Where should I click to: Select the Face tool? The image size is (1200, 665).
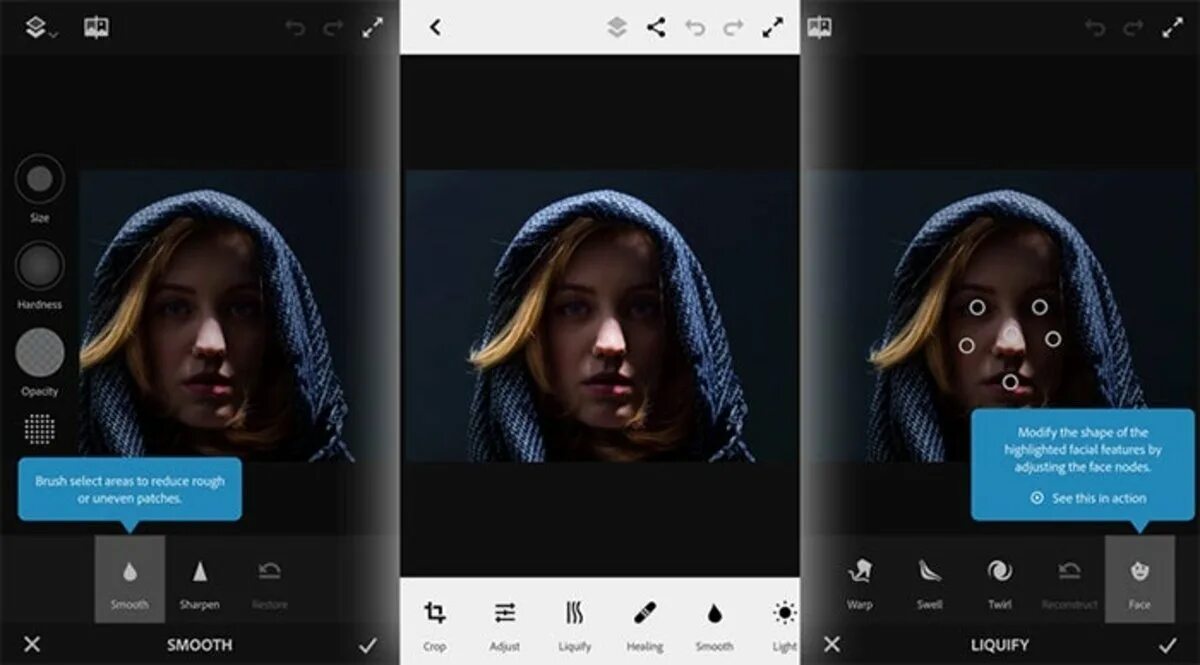point(1140,579)
